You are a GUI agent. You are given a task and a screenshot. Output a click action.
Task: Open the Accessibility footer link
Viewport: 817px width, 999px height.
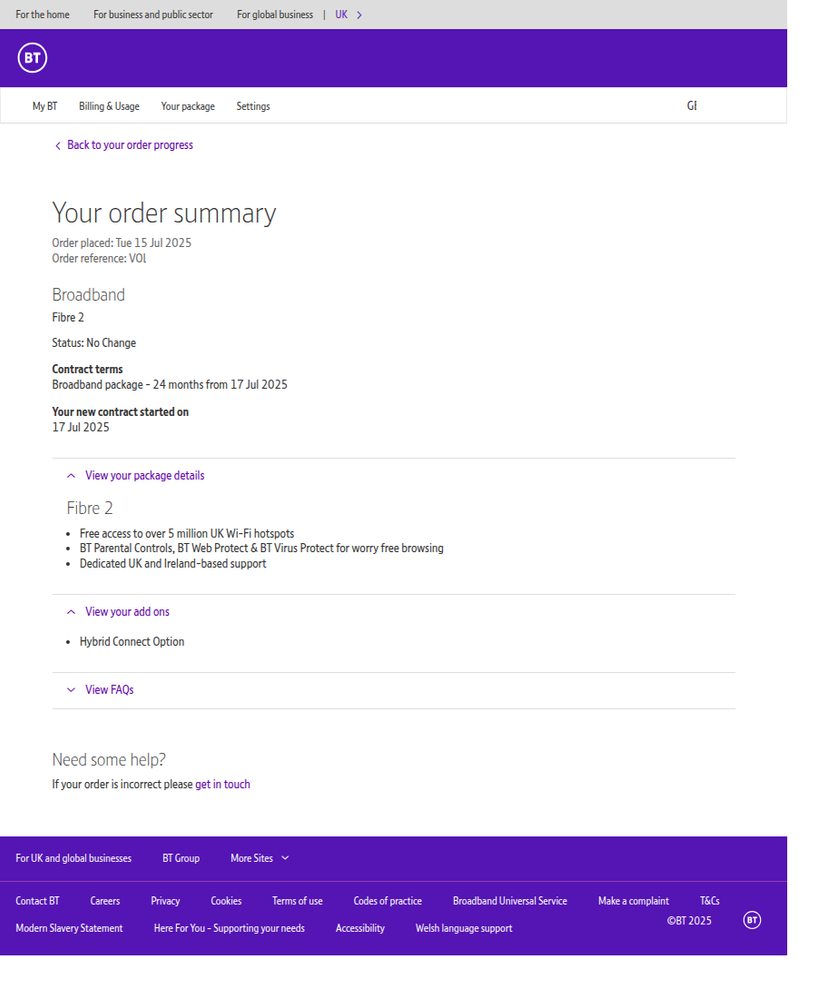(360, 928)
